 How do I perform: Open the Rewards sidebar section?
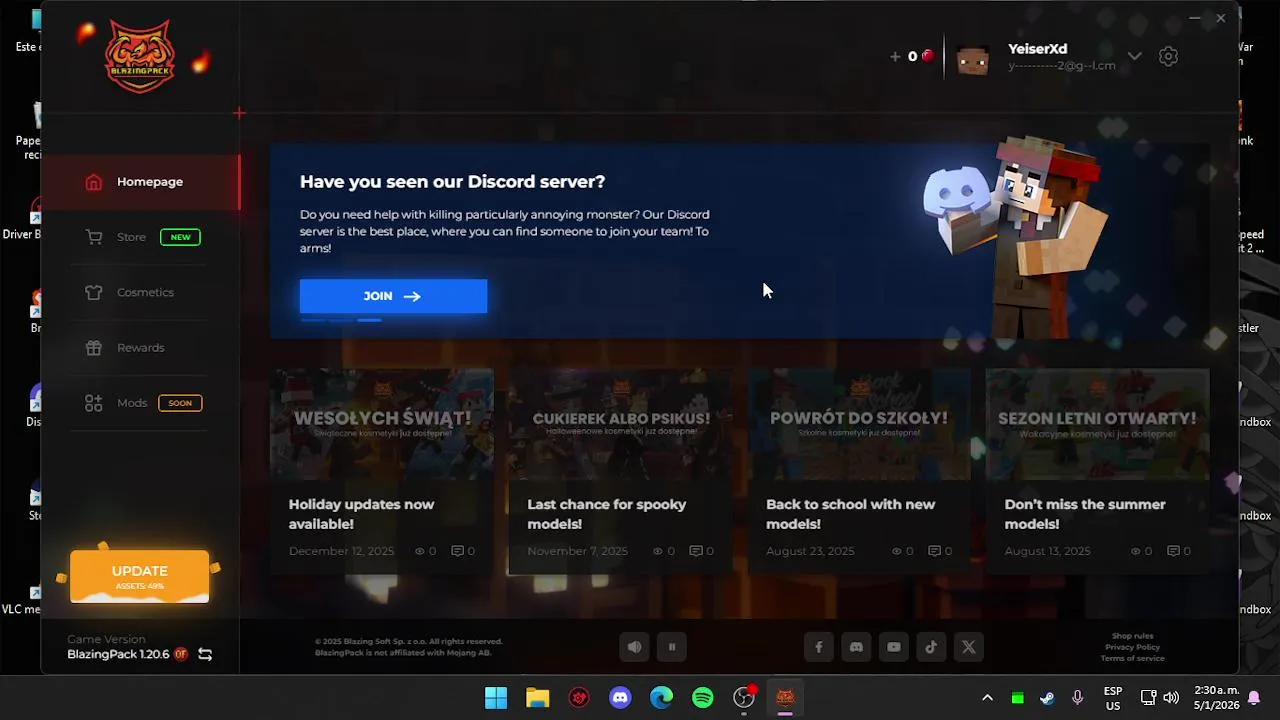140,348
